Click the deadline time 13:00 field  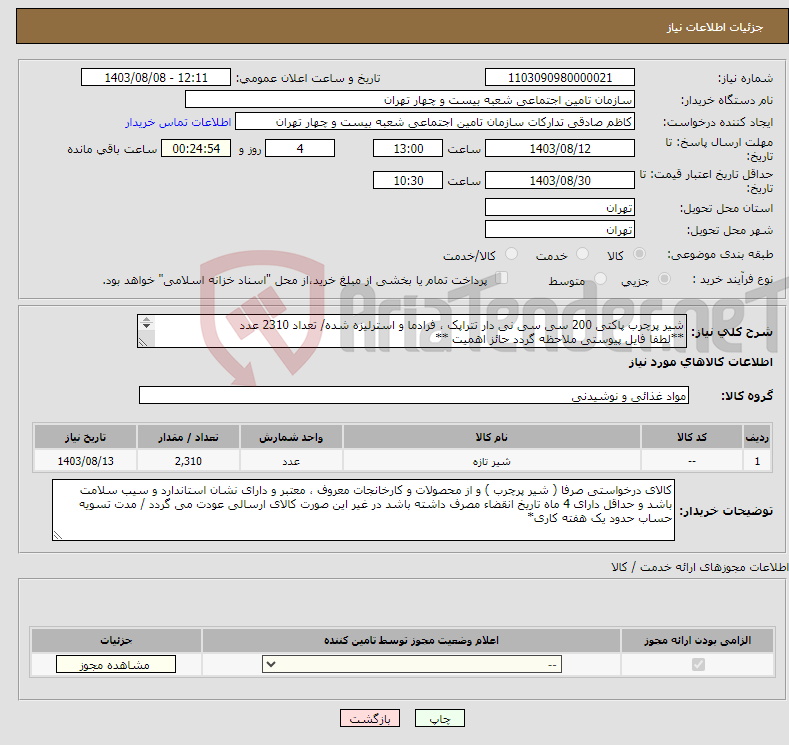tap(408, 148)
